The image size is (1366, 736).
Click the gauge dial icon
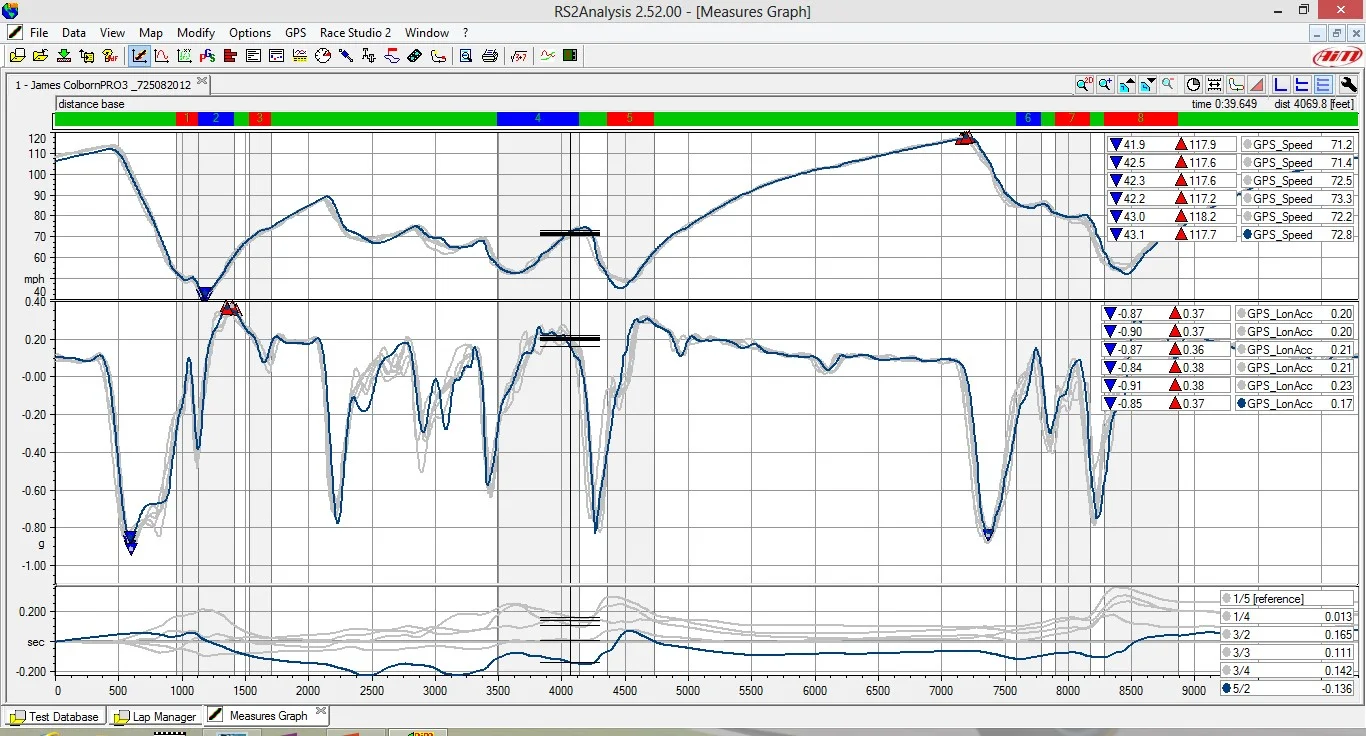point(322,56)
